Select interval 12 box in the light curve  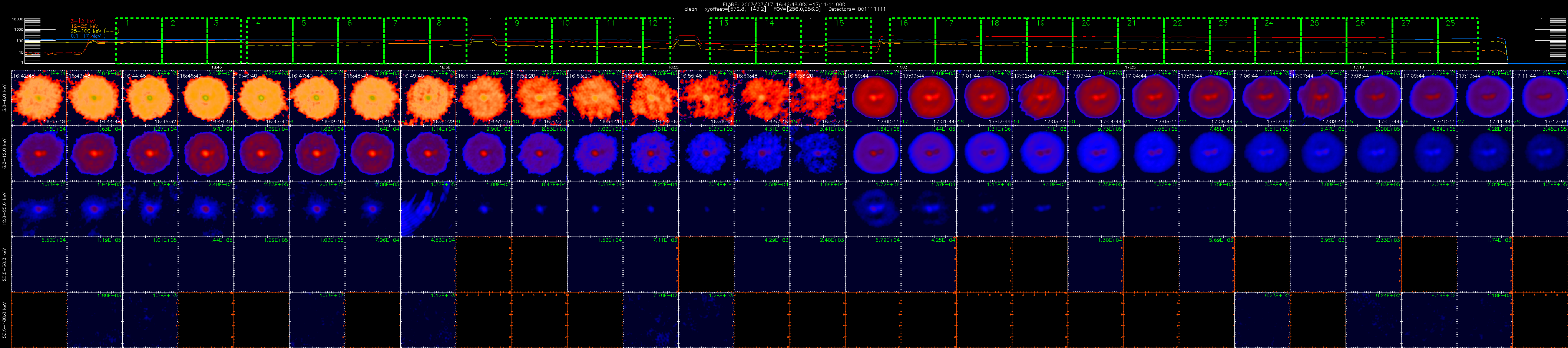[x=657, y=41]
